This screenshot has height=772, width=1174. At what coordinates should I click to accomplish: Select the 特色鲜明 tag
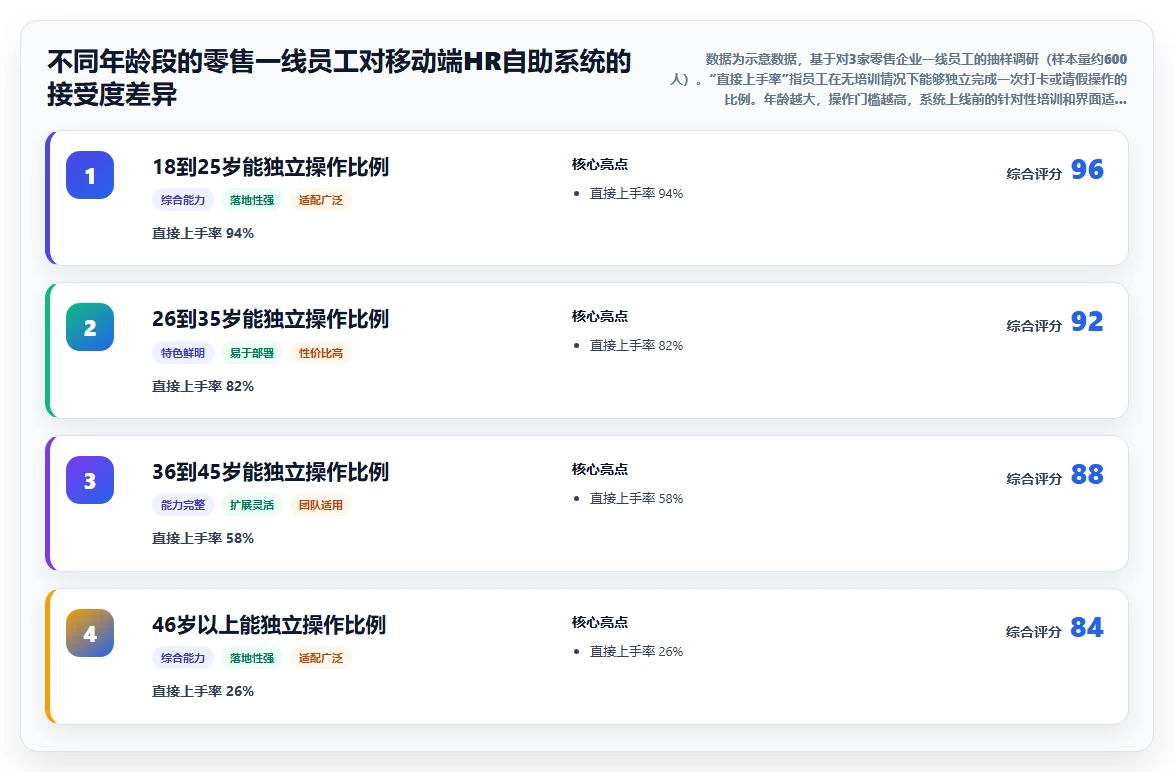183,353
